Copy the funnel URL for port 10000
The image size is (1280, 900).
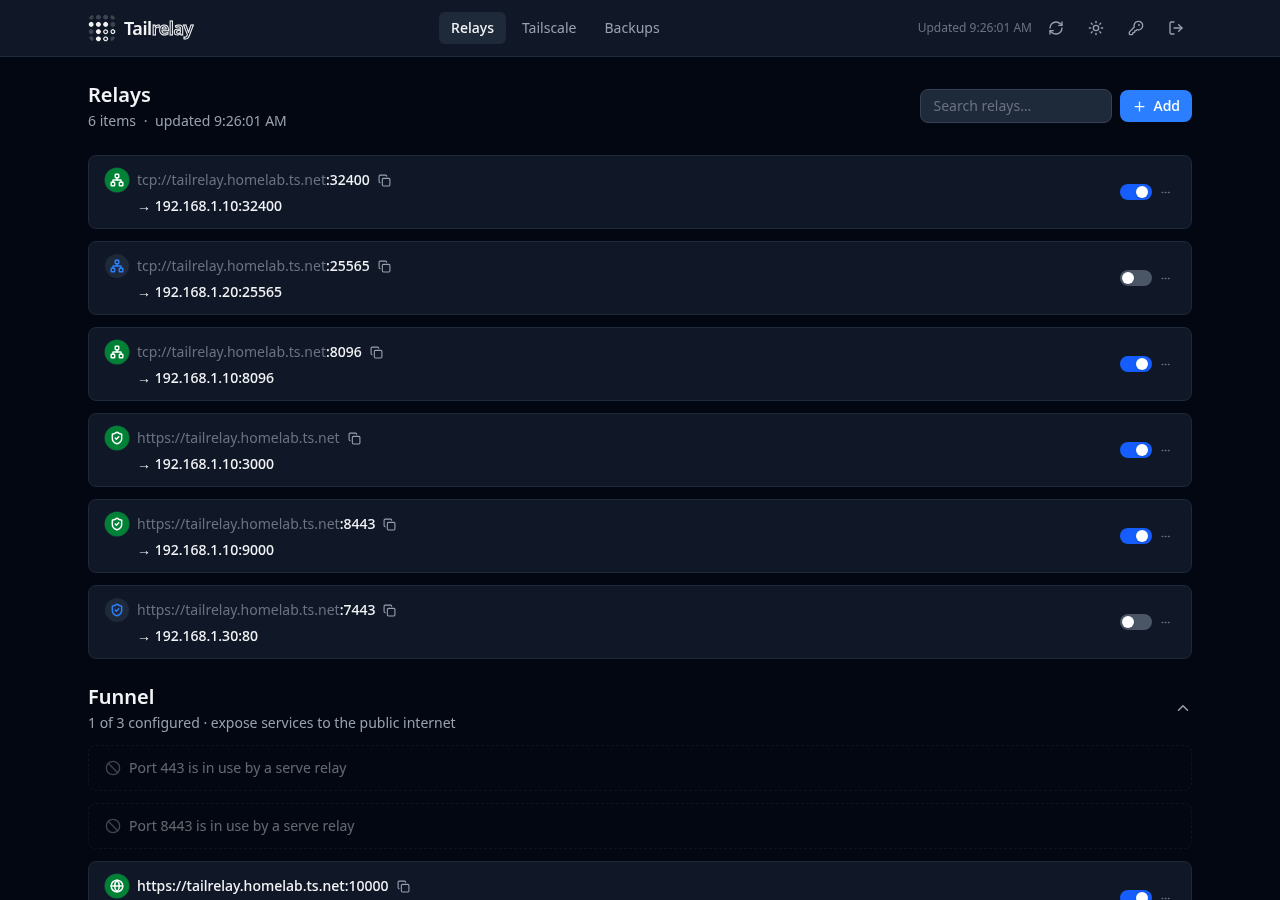(404, 887)
